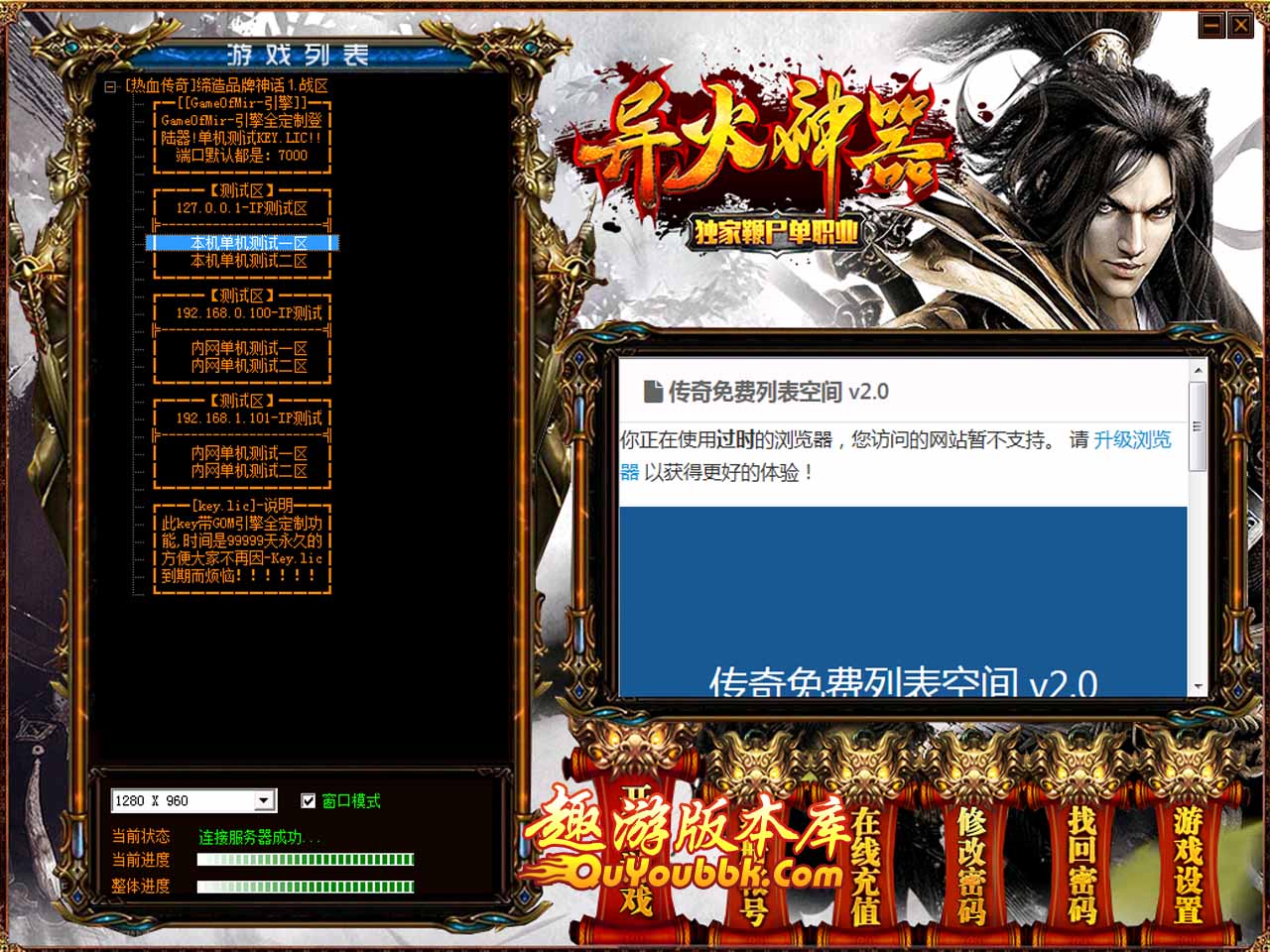Open the 1280 X 960 resolution dropdown
1270x952 pixels.
coord(264,800)
